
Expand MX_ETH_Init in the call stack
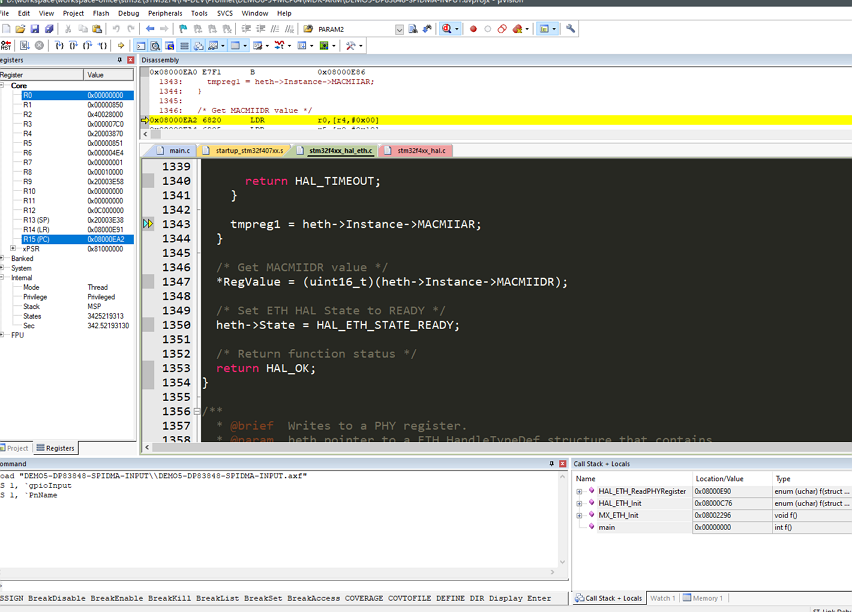pos(579,515)
